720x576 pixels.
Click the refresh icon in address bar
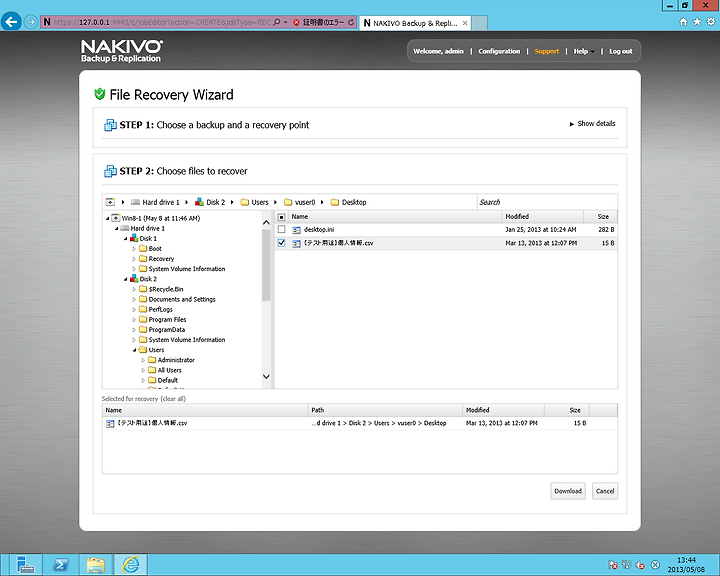click(x=351, y=22)
